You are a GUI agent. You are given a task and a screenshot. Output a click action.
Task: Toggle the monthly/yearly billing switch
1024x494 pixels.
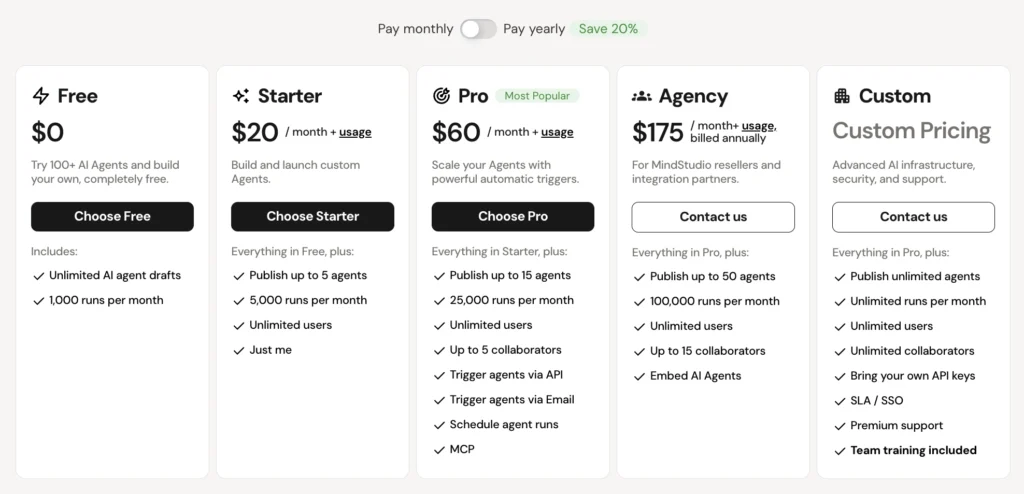(478, 29)
